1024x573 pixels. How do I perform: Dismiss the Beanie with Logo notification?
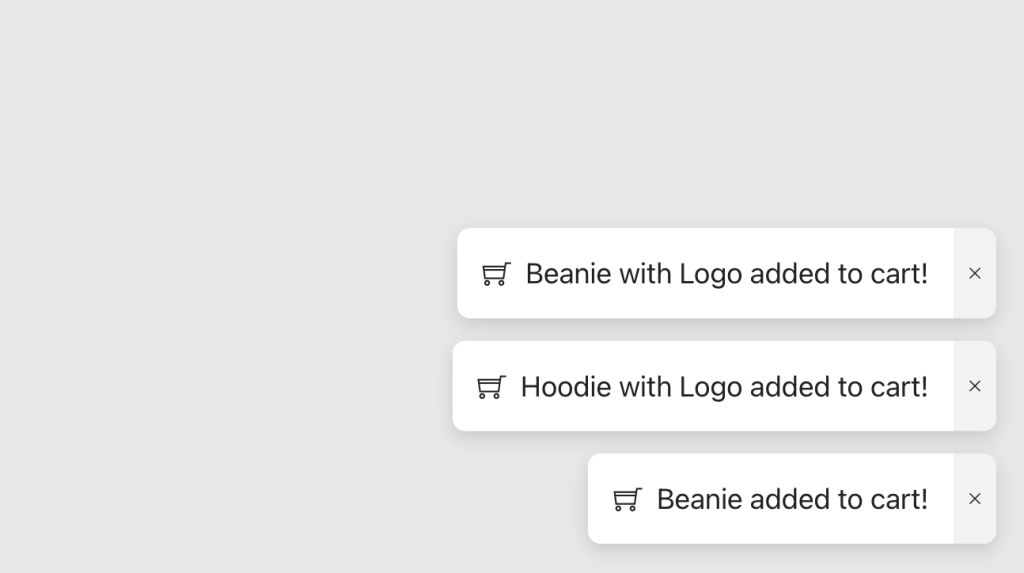(x=975, y=273)
